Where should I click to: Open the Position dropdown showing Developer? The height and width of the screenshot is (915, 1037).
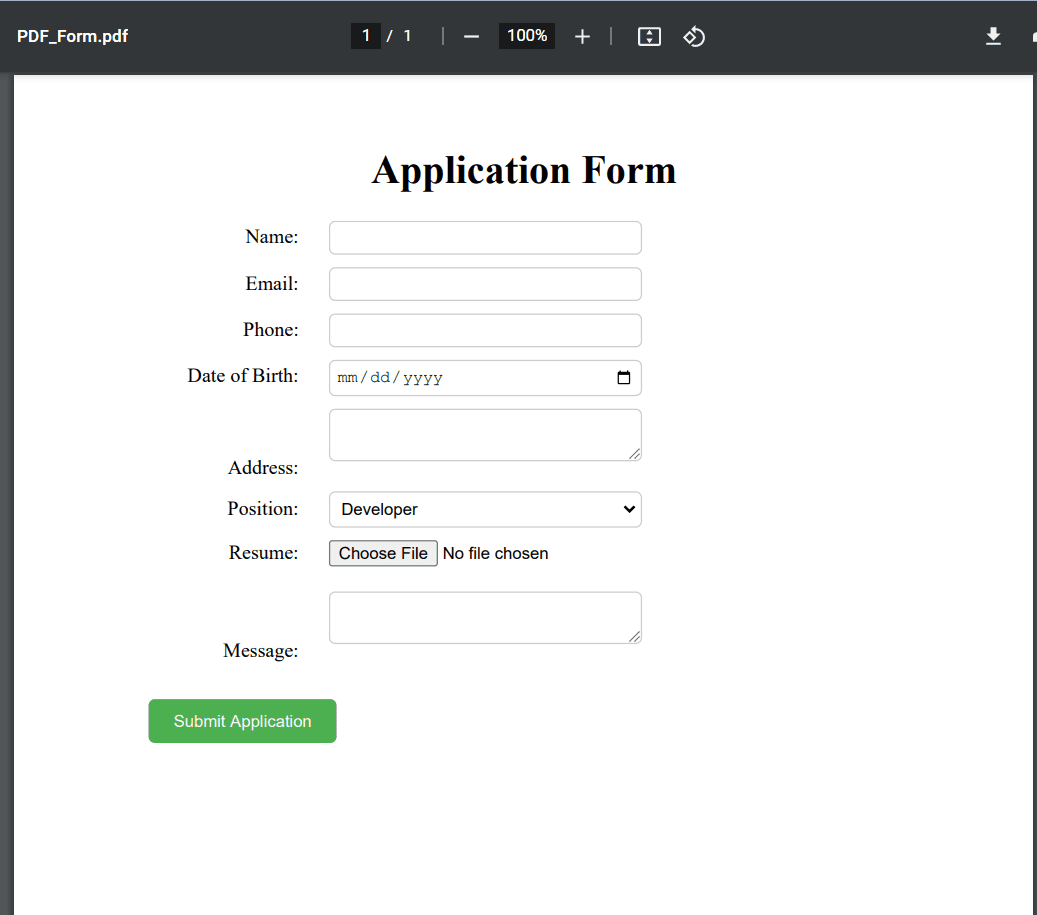[x=485, y=509]
